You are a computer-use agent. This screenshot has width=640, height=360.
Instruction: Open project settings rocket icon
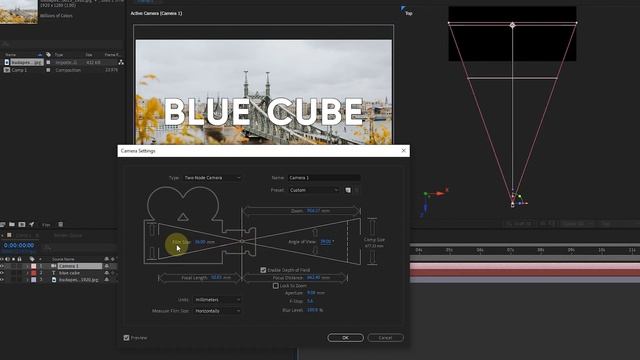point(31,224)
